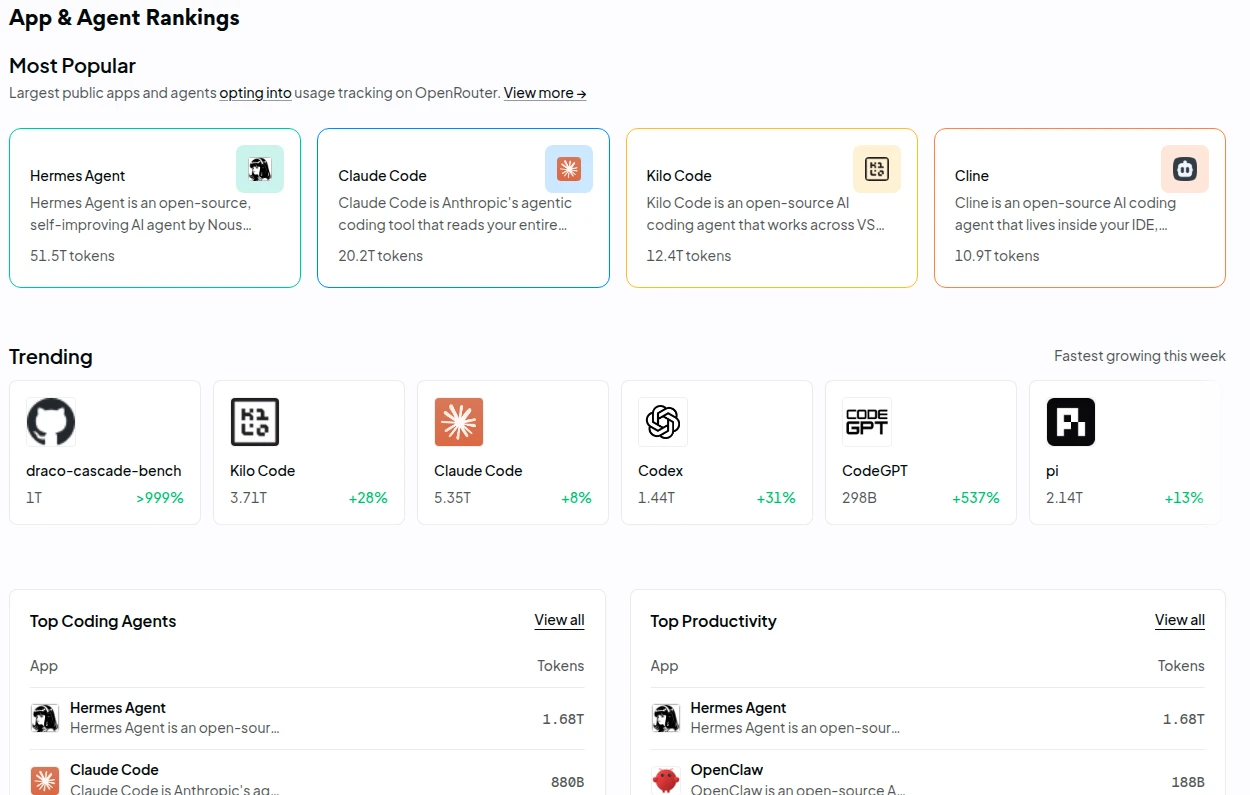Click the Hermes Agent icon in Most Popular card
The image size is (1250, 795).
pos(260,169)
